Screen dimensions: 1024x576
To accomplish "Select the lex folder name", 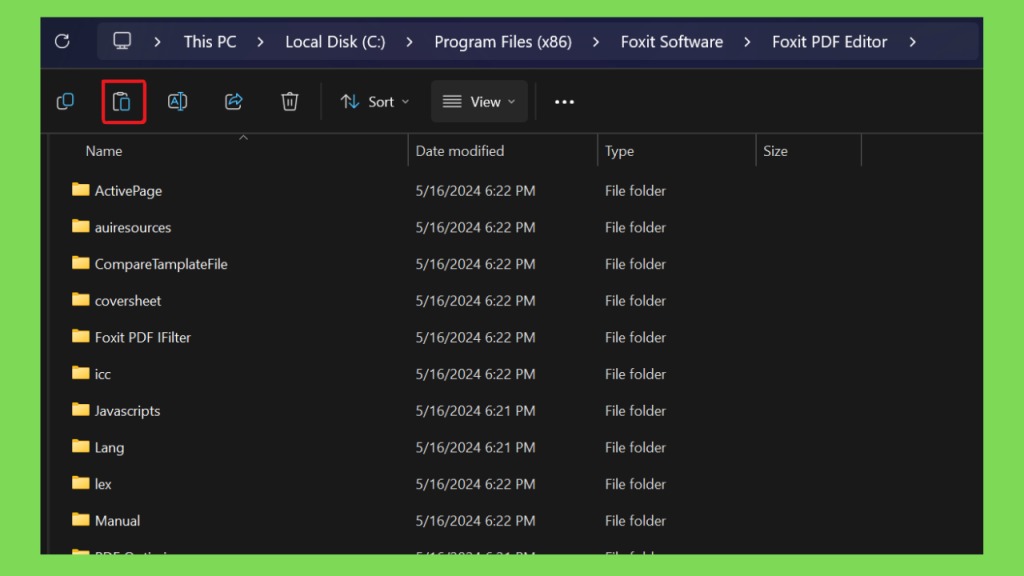I will pos(103,484).
